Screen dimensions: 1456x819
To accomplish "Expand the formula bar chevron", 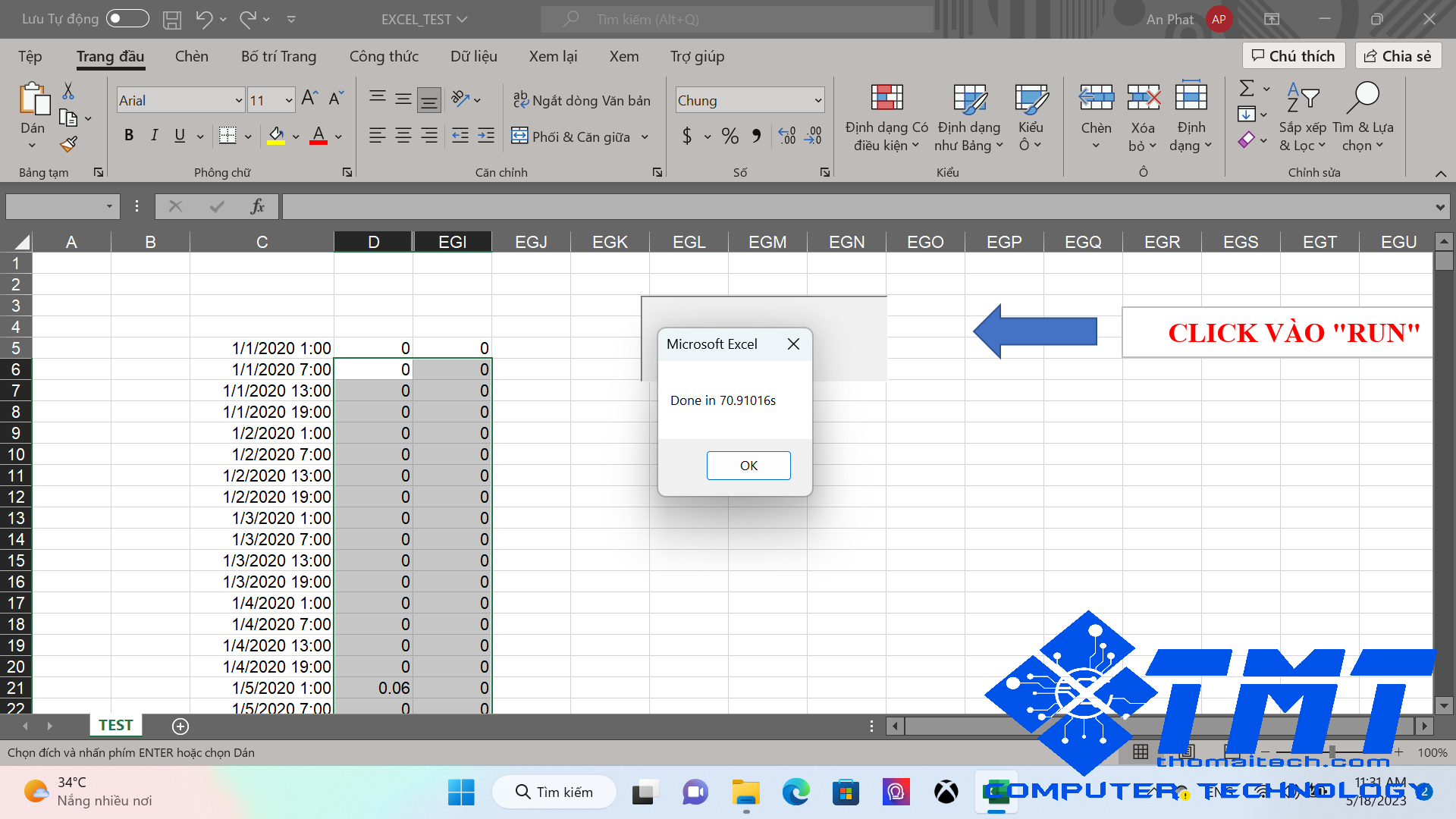I will pos(1439,207).
